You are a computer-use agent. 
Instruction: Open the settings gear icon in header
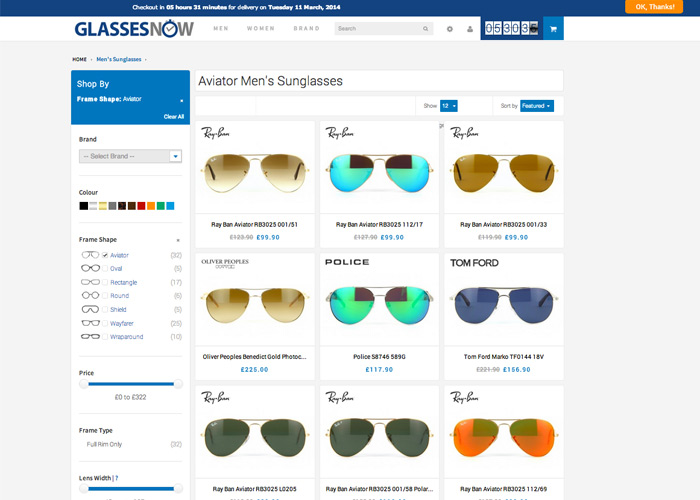tap(450, 29)
